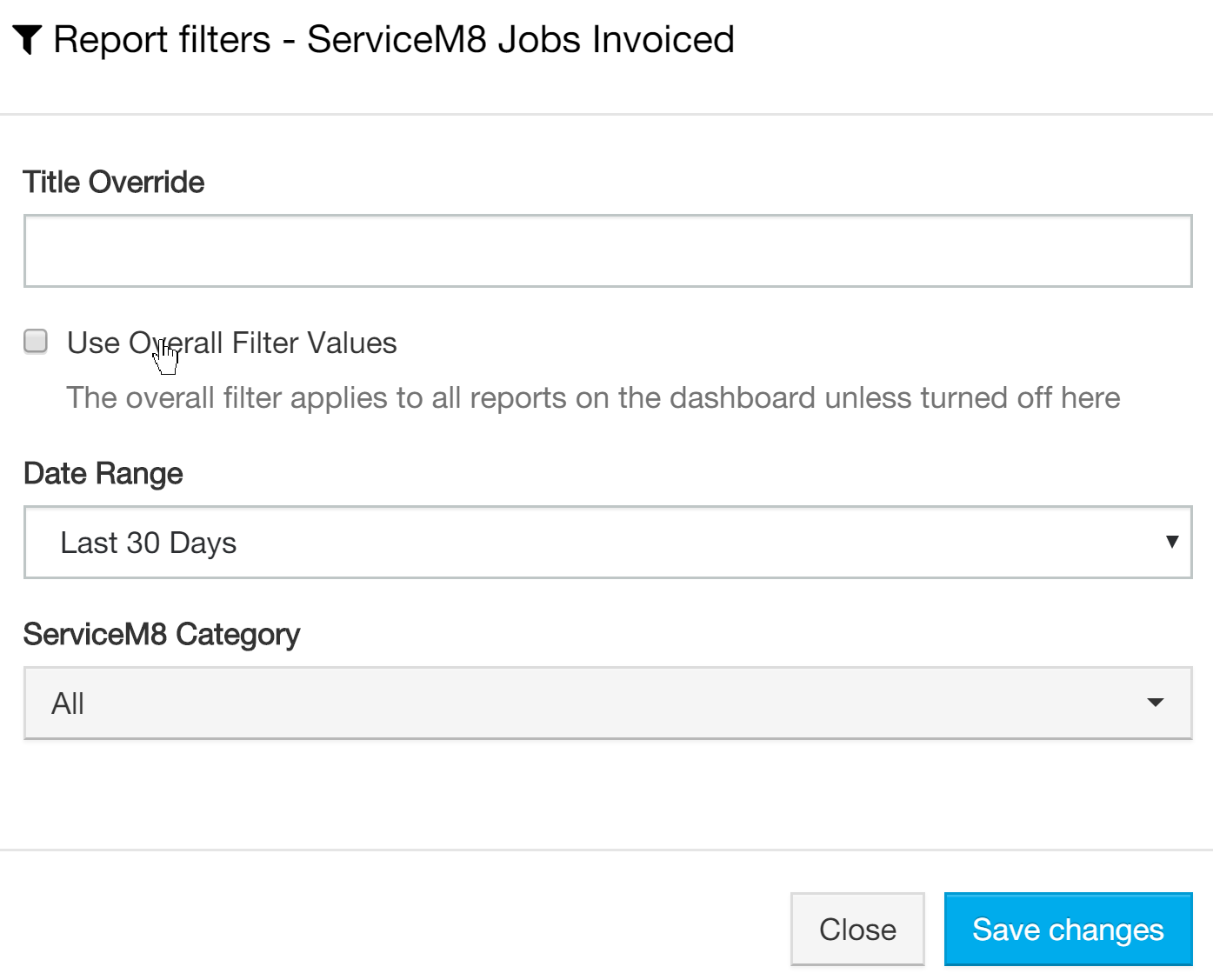This screenshot has width=1213, height=980.
Task: Click the overall filter help description text
Action: pyautogui.click(x=593, y=398)
